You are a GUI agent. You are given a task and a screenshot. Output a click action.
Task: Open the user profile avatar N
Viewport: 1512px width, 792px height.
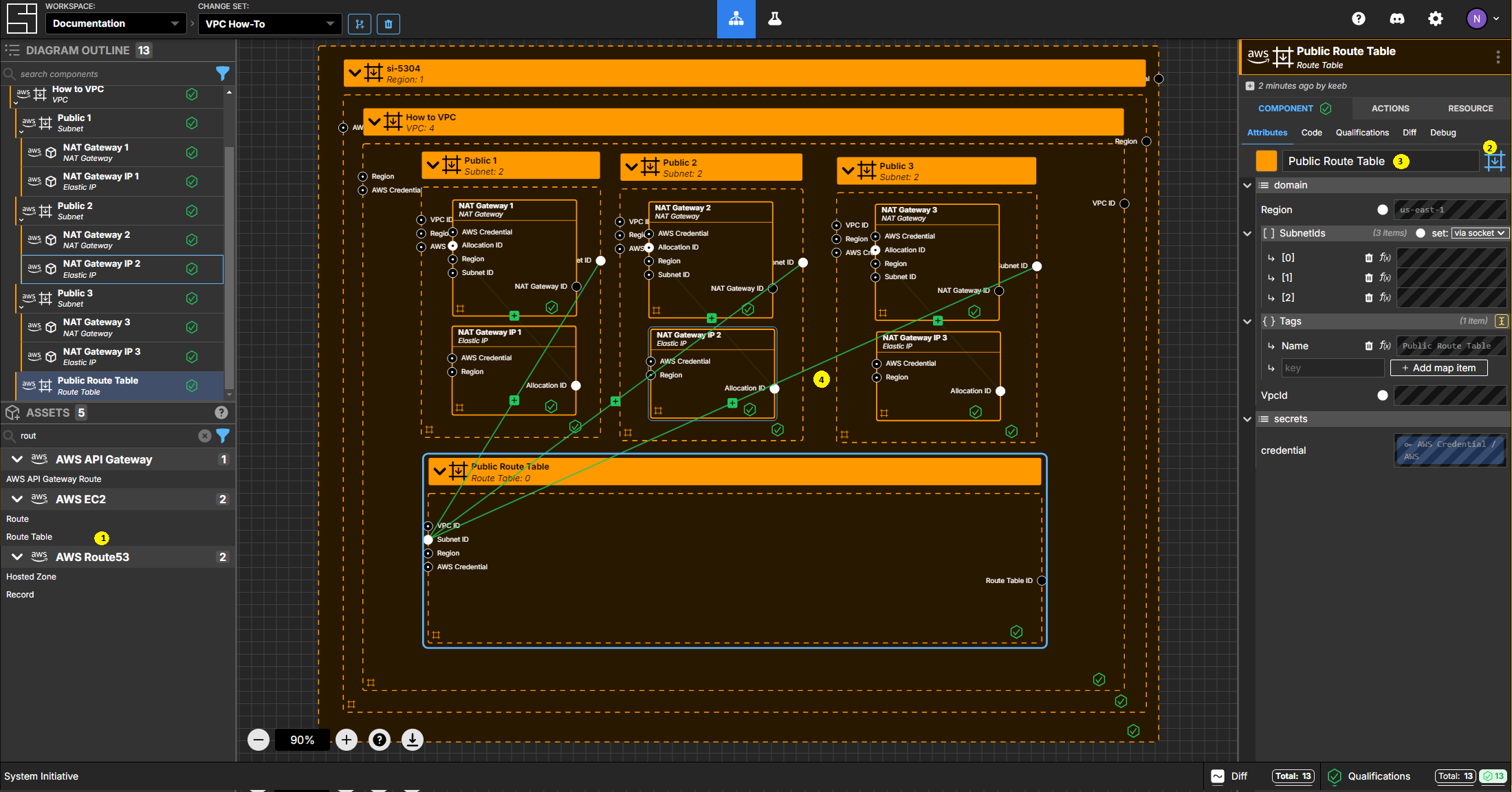pos(1476,19)
